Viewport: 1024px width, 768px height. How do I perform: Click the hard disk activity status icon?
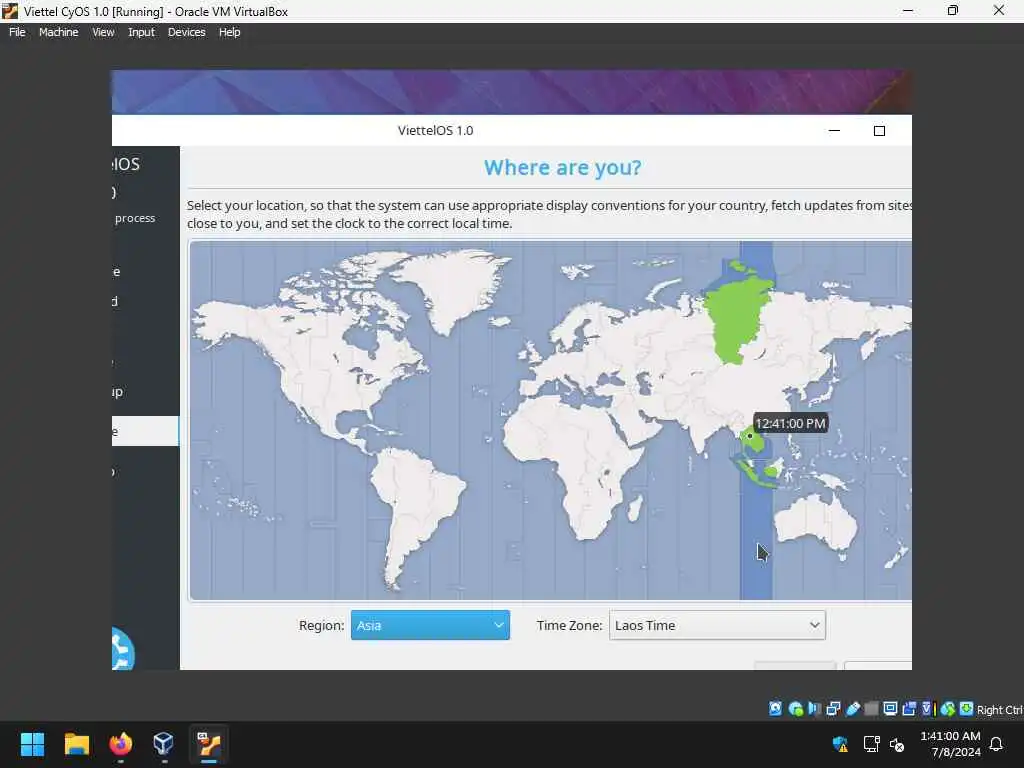[x=775, y=709]
